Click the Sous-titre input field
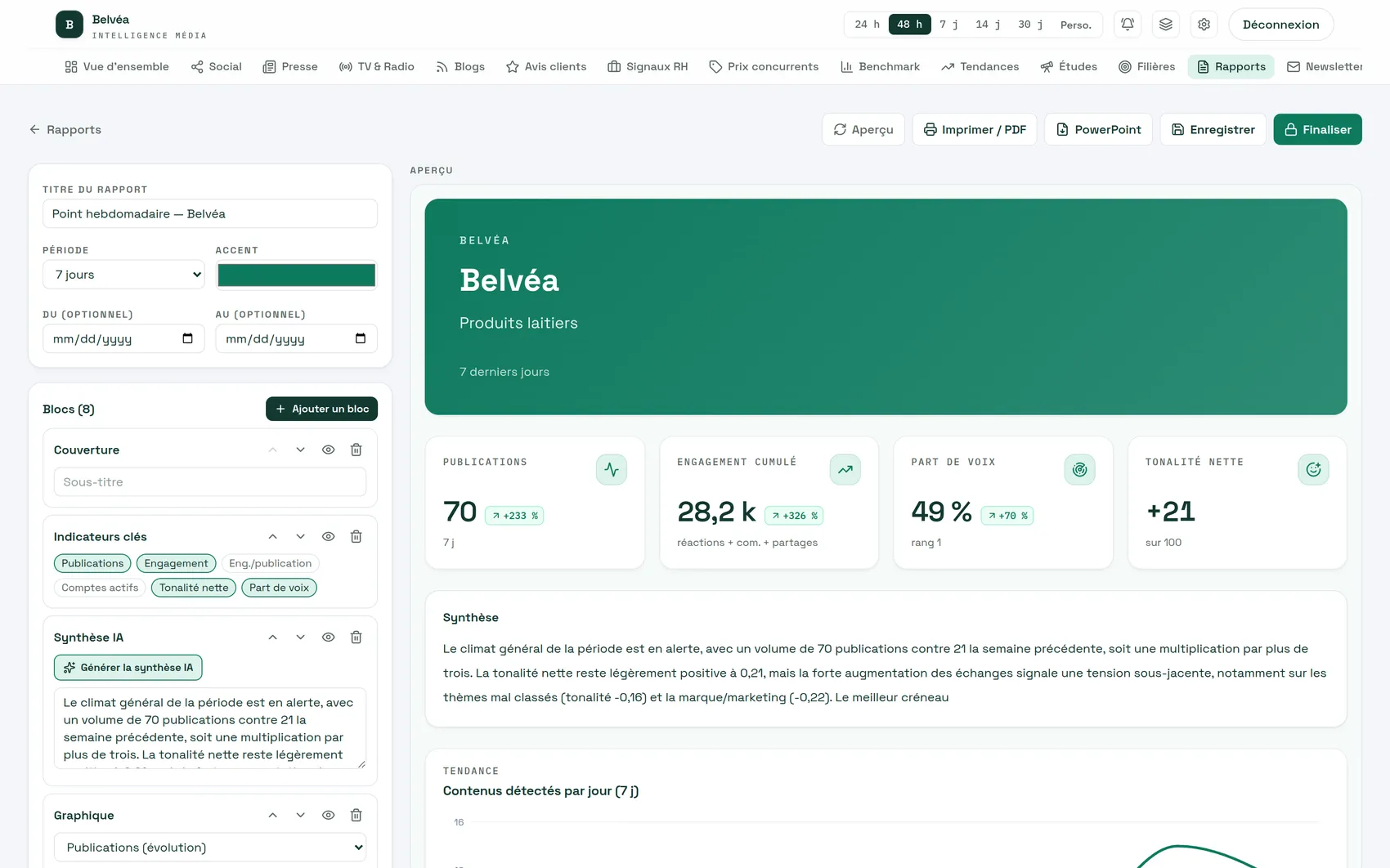The height and width of the screenshot is (868, 1390). pos(210,482)
